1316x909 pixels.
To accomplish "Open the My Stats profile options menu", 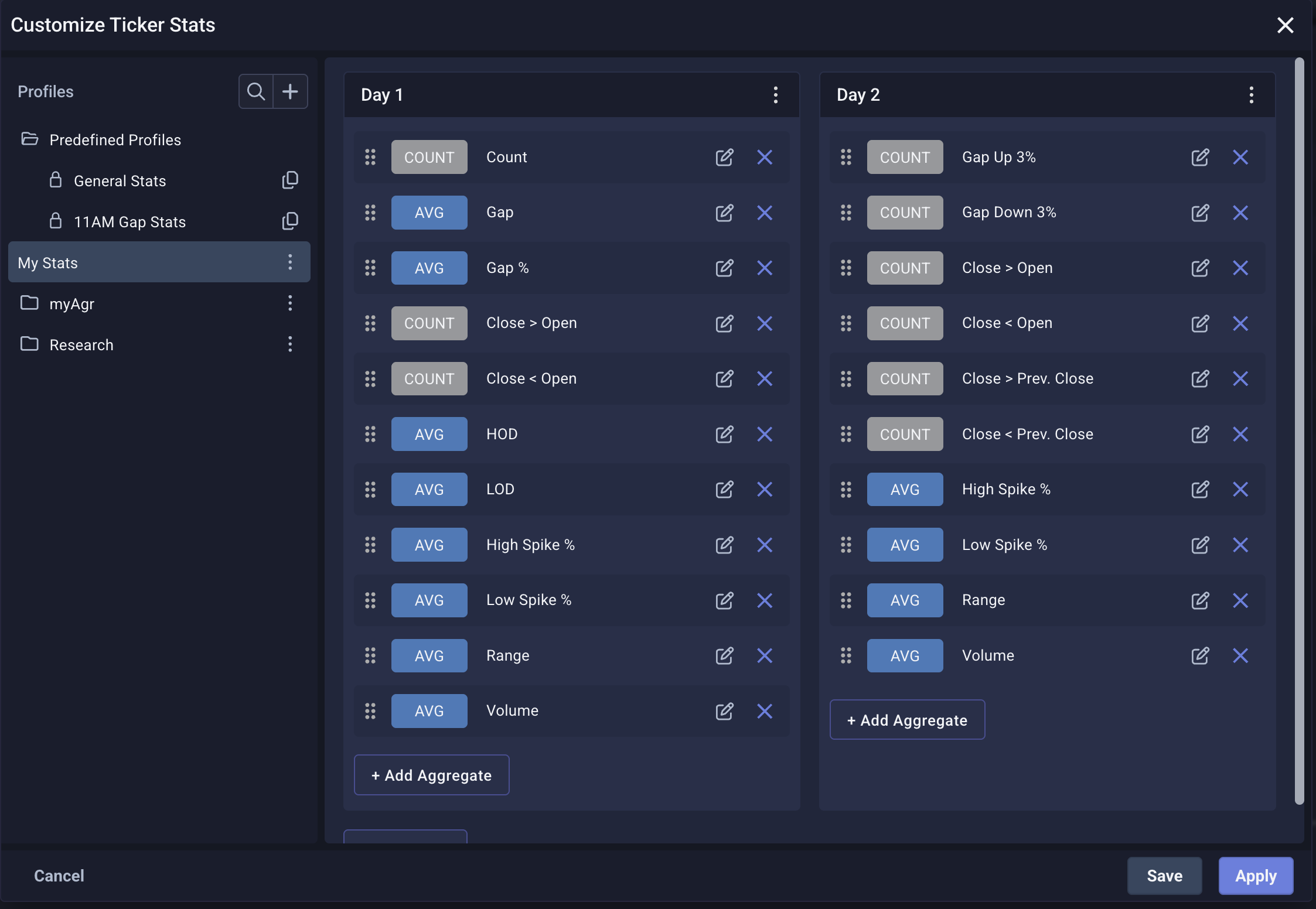I will [x=290, y=262].
